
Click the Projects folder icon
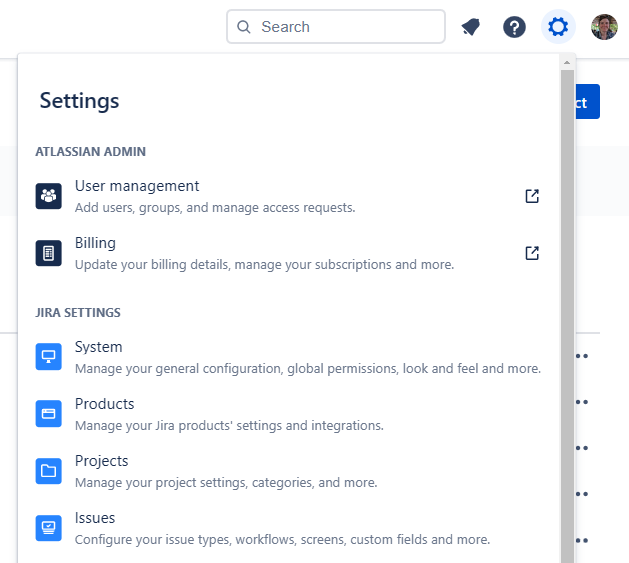(49, 471)
